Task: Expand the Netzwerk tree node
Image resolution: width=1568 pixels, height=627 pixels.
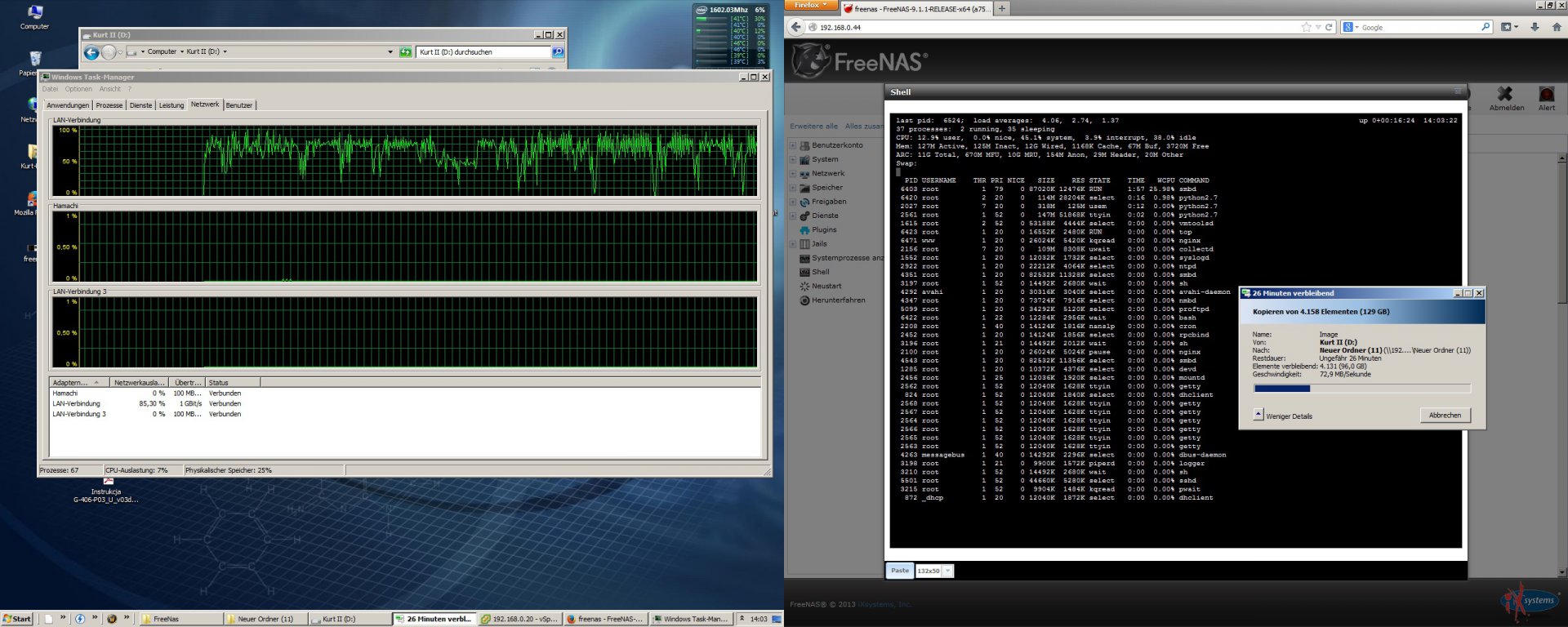Action: click(x=792, y=173)
